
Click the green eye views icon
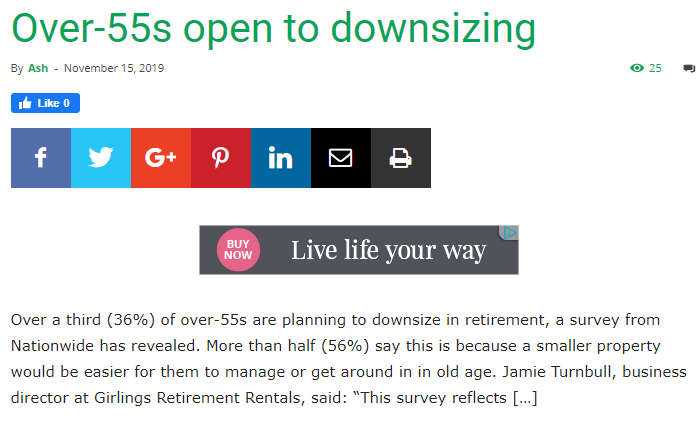637,68
